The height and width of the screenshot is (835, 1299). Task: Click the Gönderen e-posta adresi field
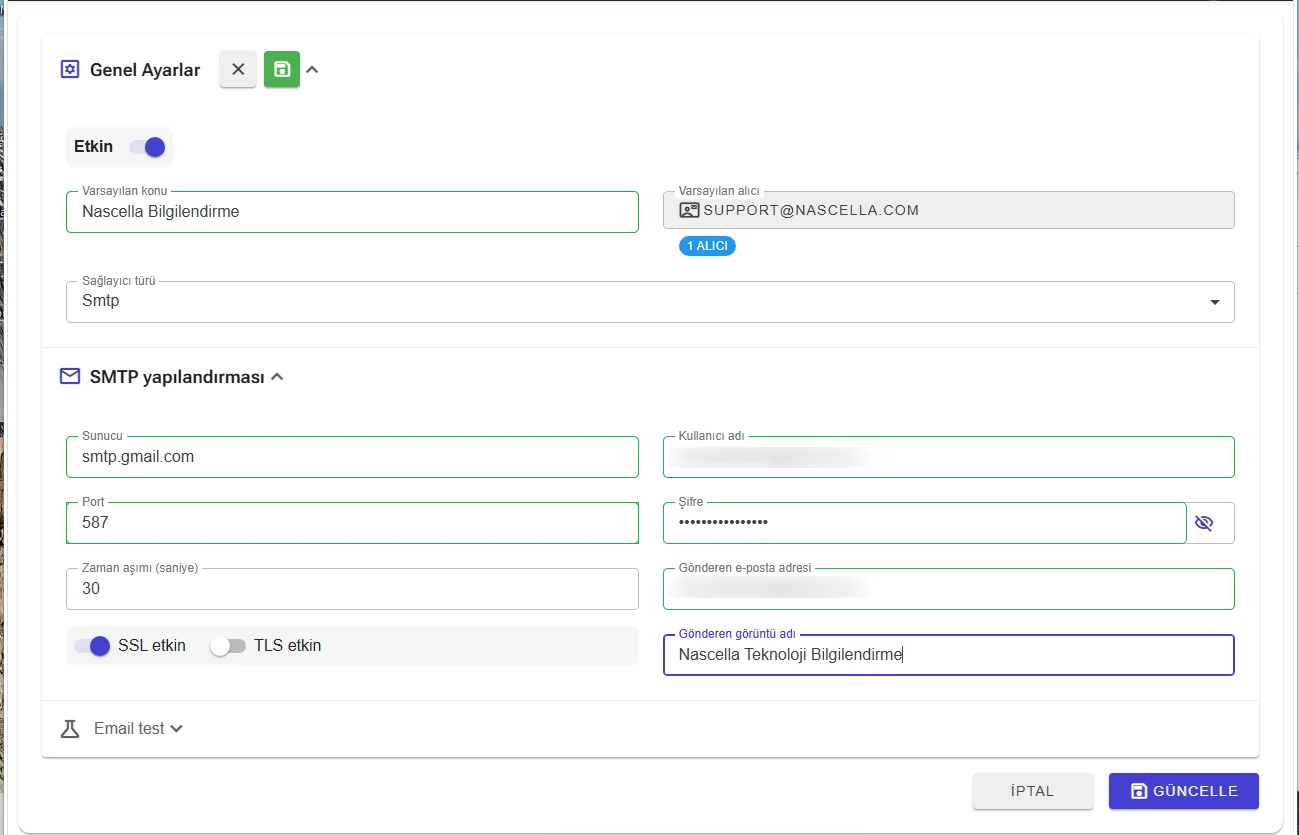tap(948, 589)
